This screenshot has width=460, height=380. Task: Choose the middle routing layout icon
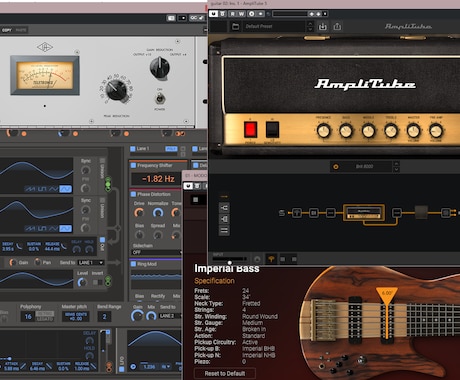pos(224,219)
